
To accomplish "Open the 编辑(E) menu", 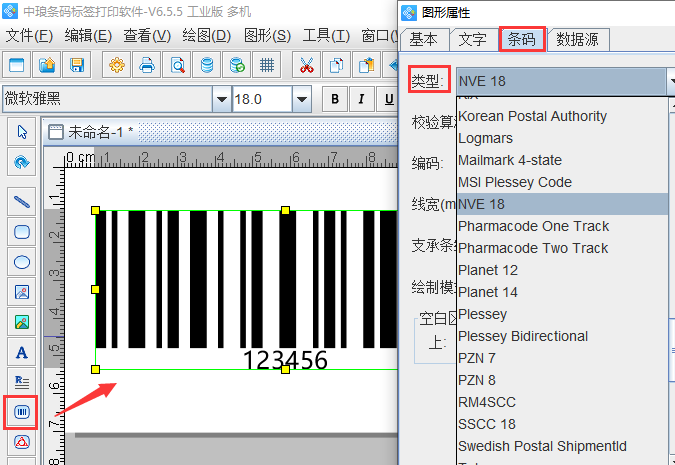I will (x=88, y=36).
